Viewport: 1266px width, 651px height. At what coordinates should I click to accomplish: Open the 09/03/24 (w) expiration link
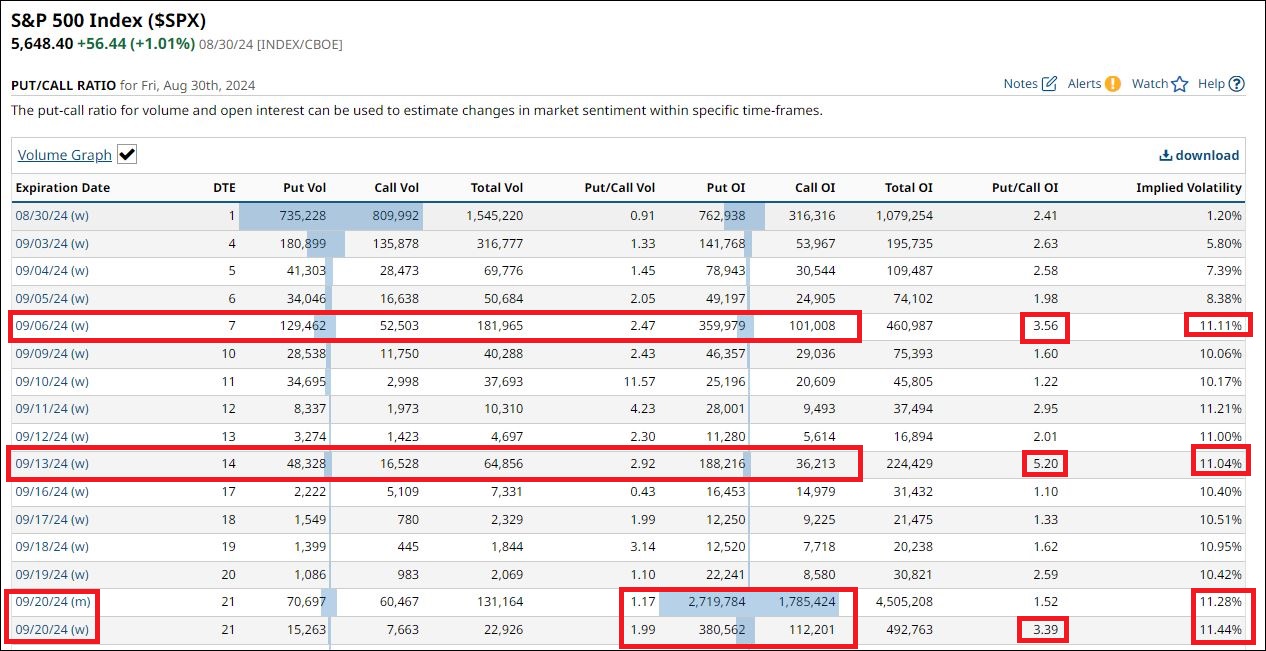pyautogui.click(x=51, y=243)
